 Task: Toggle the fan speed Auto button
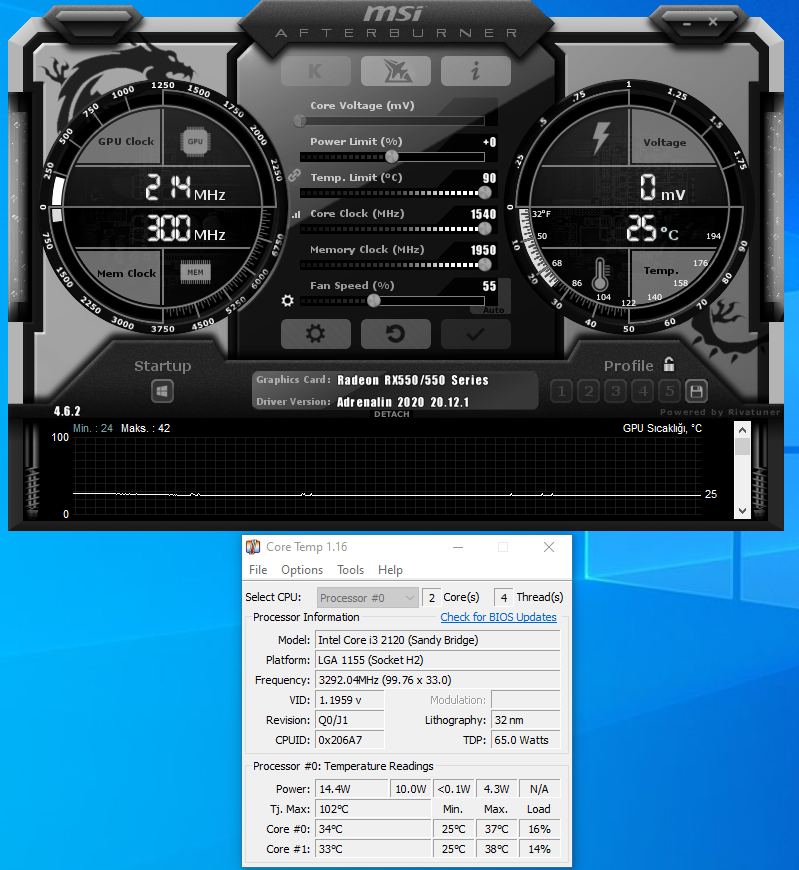click(493, 310)
